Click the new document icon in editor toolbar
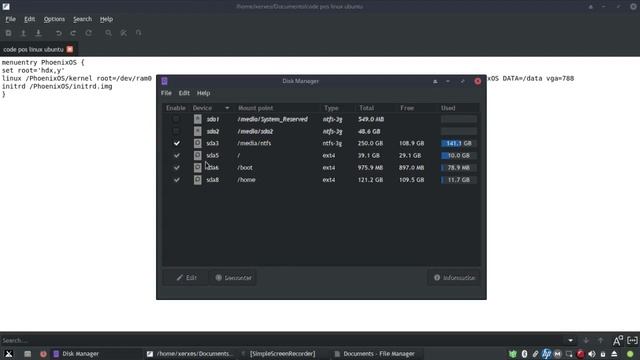Screen dimensions: 640x360 (8, 33)
